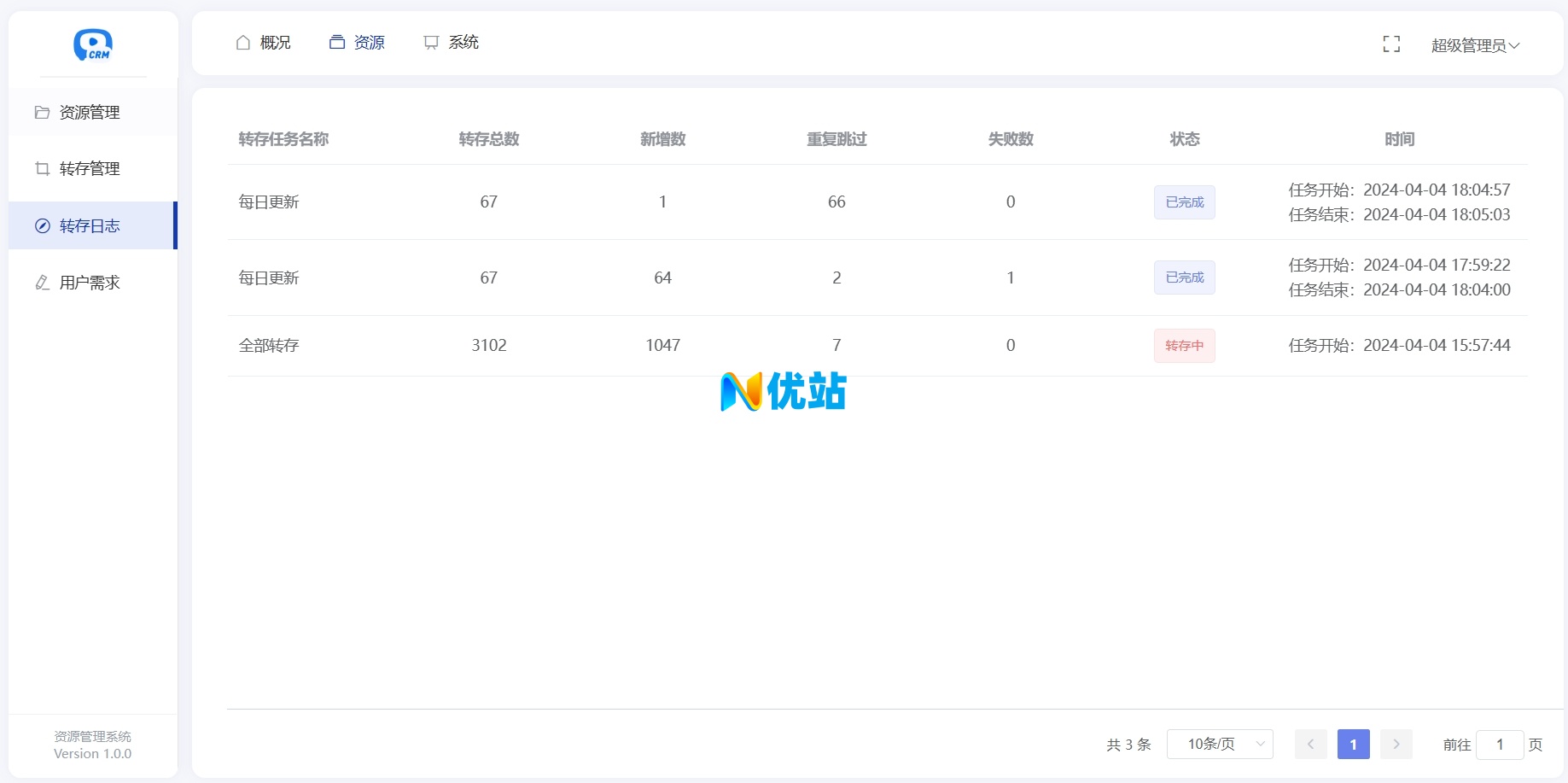The width and height of the screenshot is (1568, 783).
Task: Click the 转存中 status badge on 全部转存
Action: pos(1184,345)
